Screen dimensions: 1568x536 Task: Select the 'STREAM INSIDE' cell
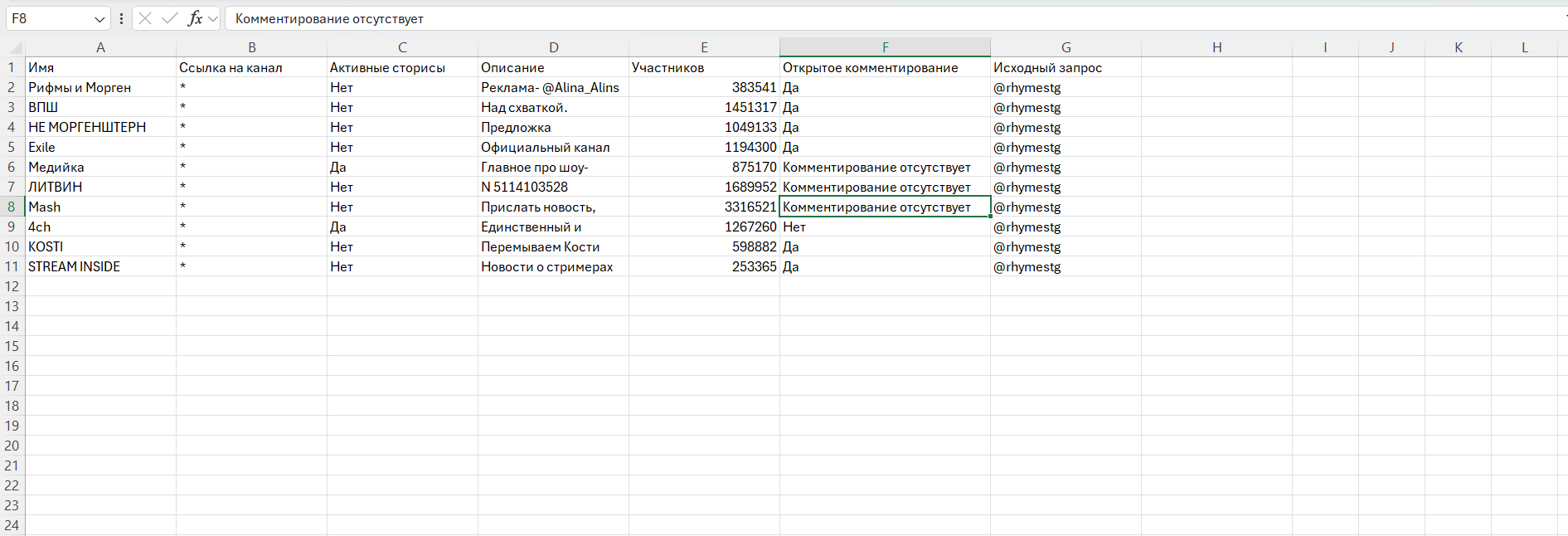tap(100, 266)
